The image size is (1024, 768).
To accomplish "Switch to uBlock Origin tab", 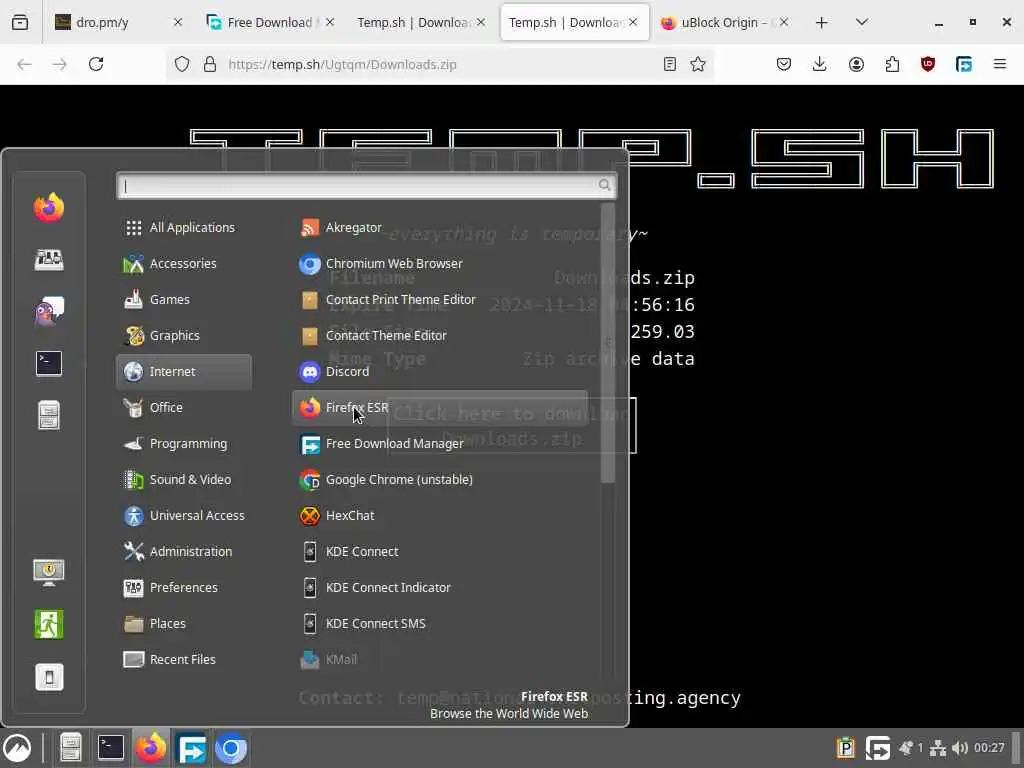I will [x=725, y=22].
